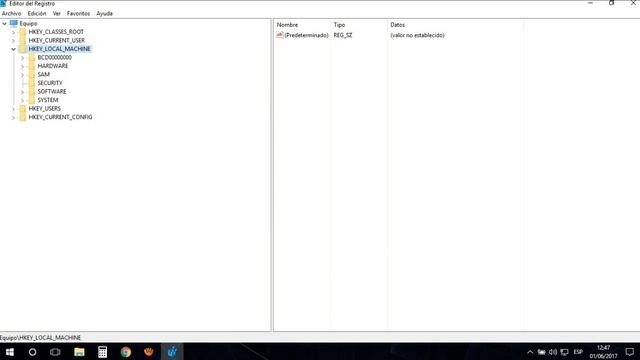Expand the HKEY_USERS chevron

(13, 109)
